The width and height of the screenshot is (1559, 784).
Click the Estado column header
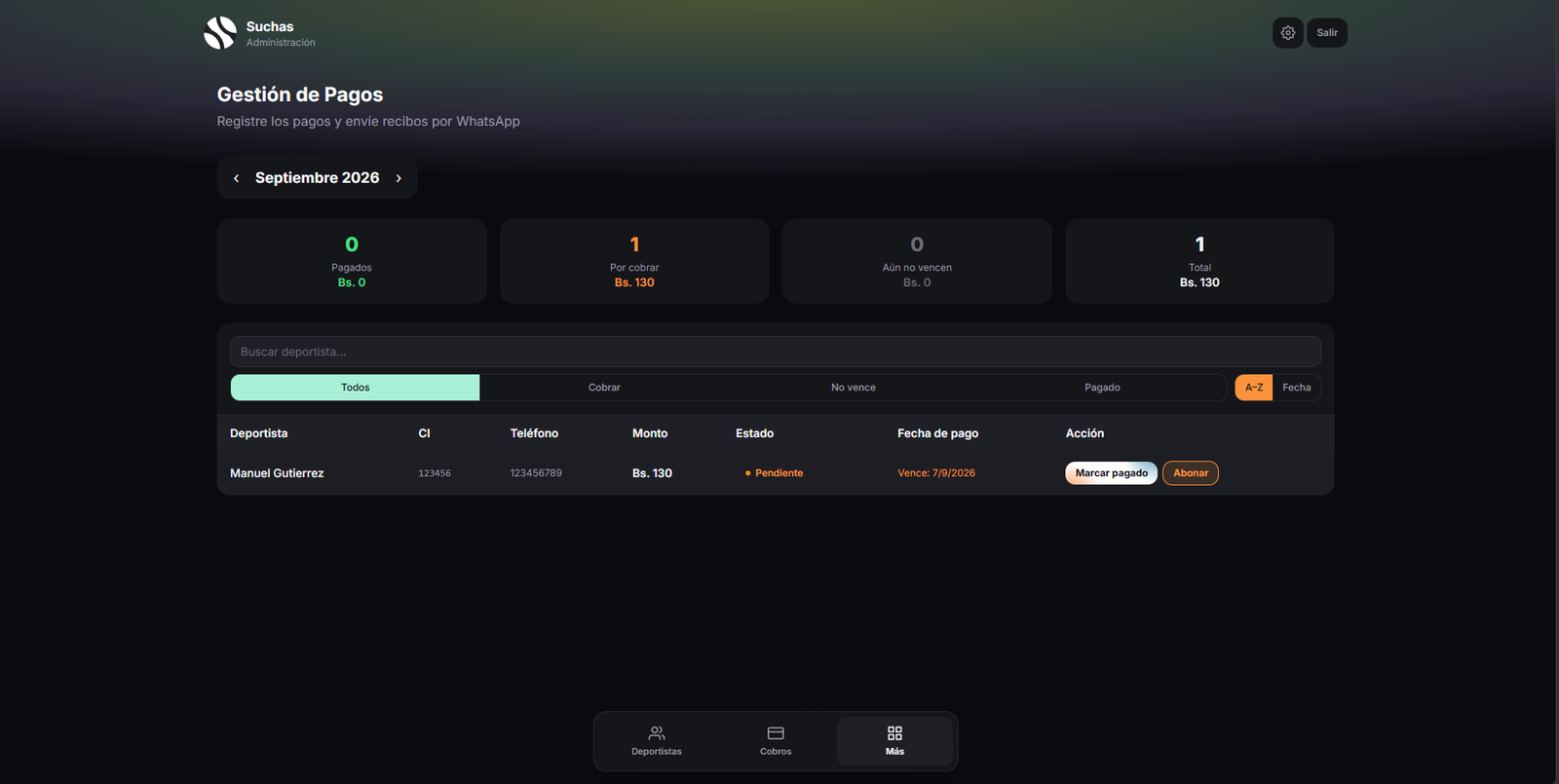754,433
